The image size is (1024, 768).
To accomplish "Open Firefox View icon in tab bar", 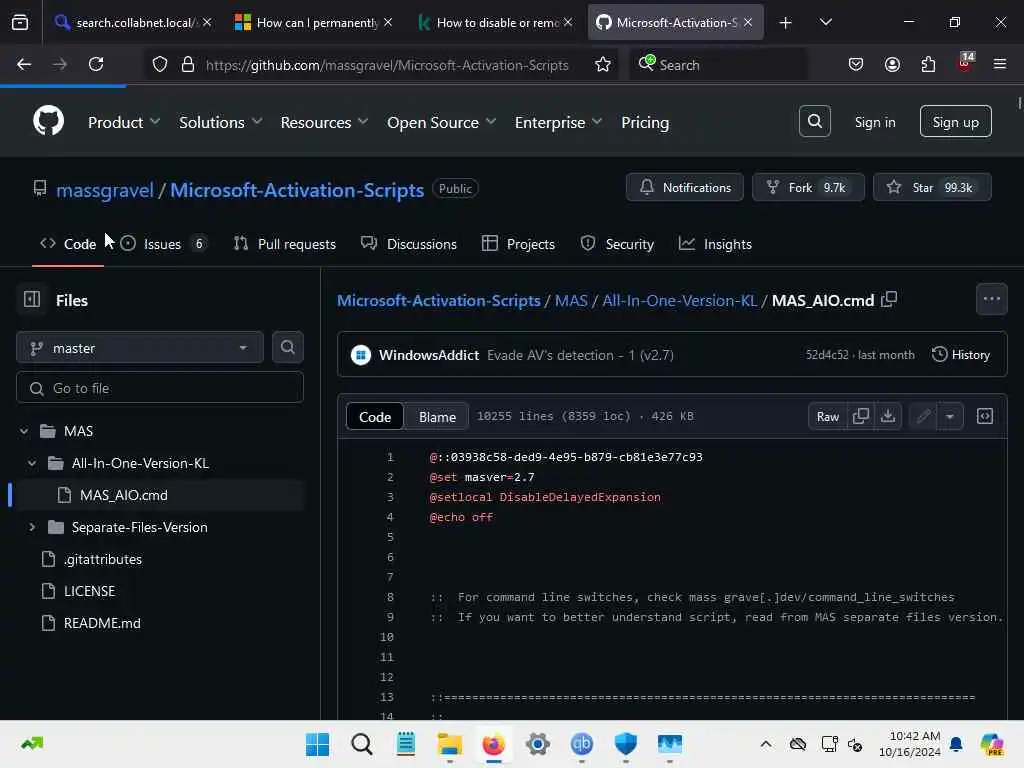I will coord(20,23).
